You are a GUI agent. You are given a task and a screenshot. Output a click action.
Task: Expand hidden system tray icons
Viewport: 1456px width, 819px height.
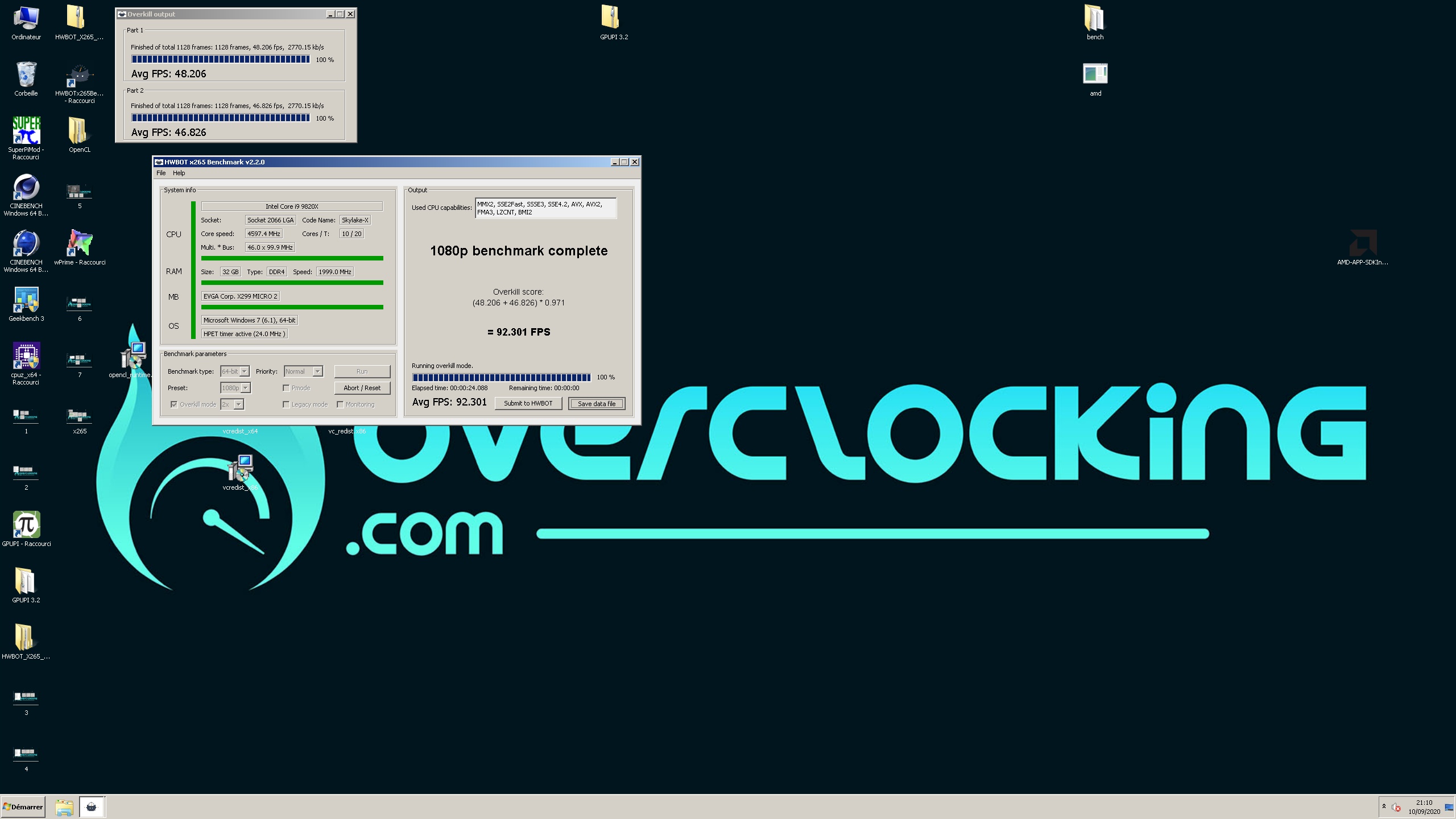pos(1384,806)
